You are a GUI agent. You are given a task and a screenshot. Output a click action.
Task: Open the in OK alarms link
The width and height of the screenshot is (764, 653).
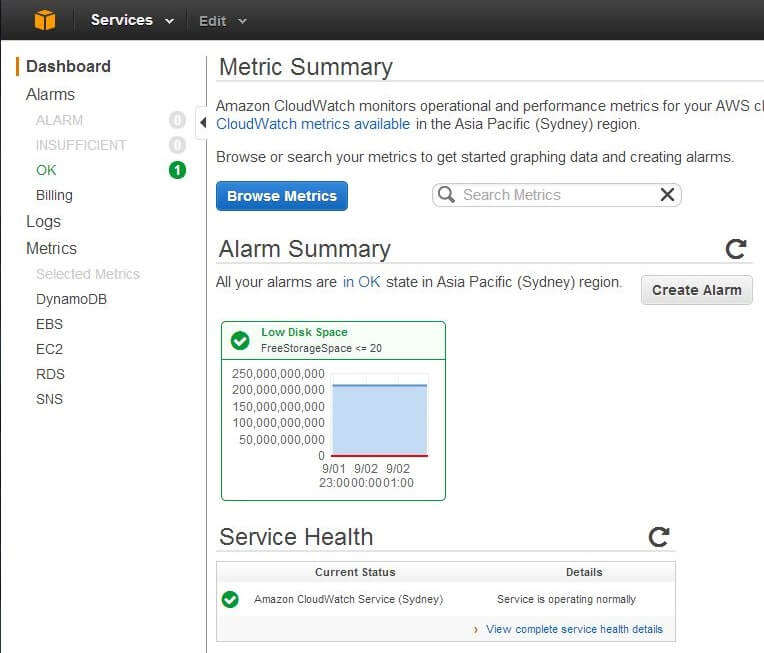(361, 282)
